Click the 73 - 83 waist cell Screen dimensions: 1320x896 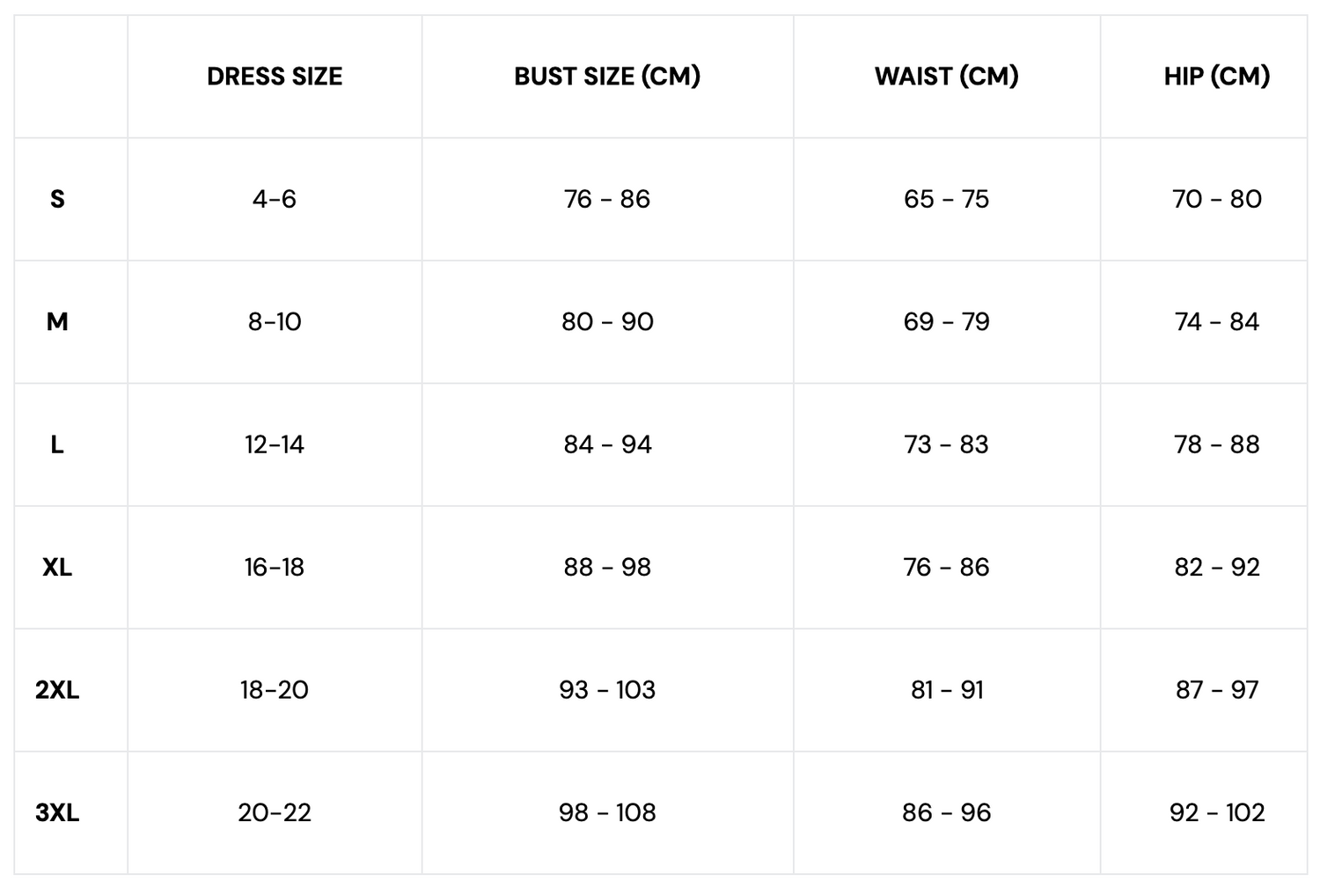coord(946,444)
